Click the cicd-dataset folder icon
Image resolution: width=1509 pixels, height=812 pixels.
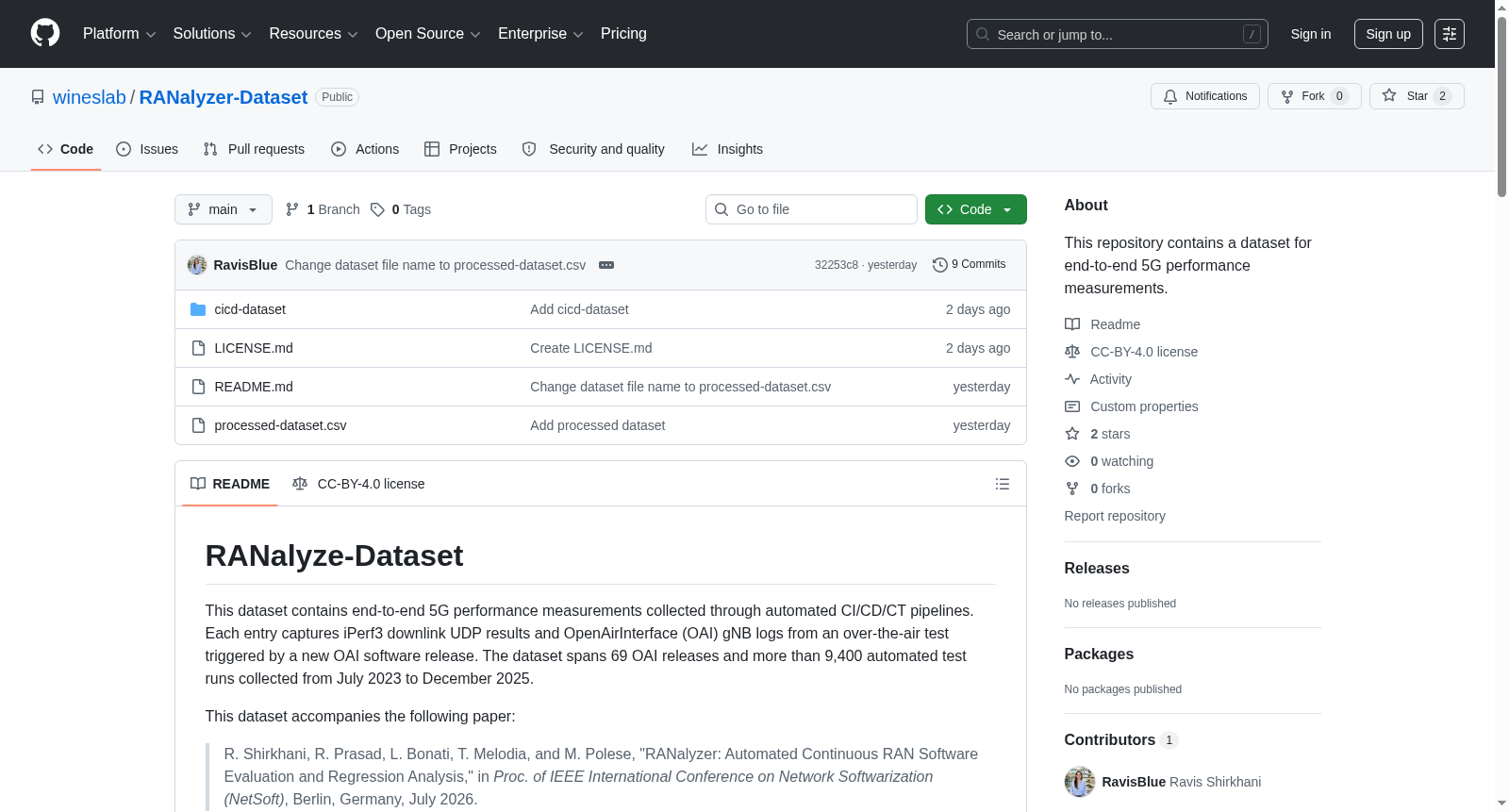[x=198, y=309]
